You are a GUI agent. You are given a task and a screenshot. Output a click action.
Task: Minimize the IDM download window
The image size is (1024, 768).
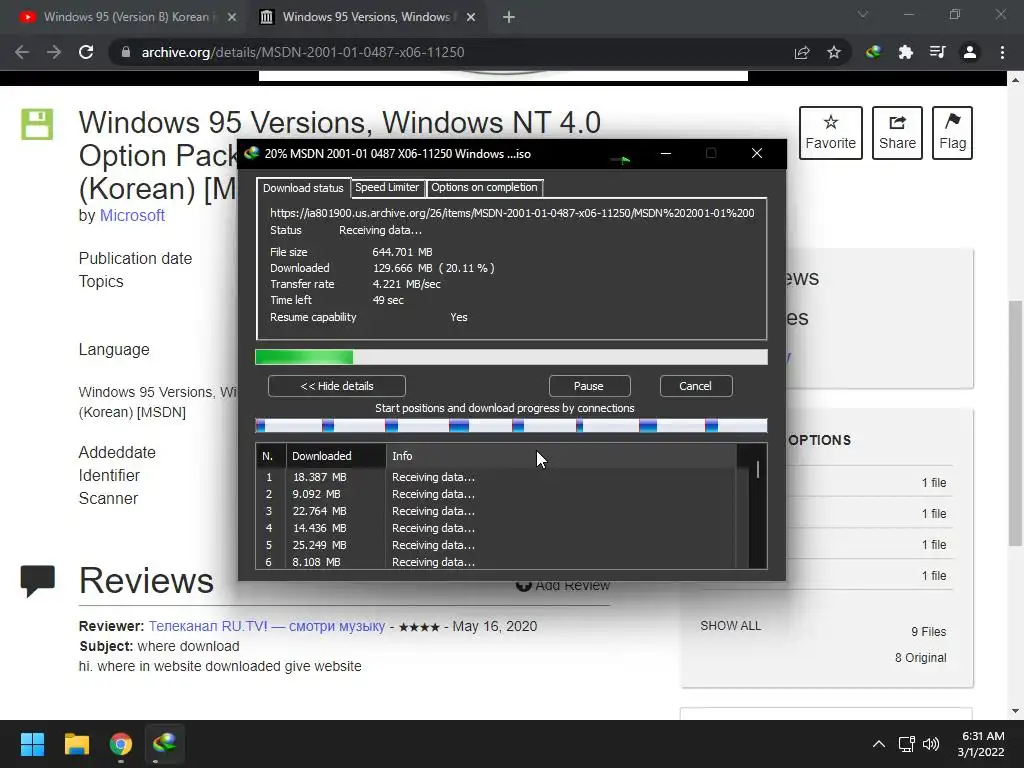pos(666,153)
